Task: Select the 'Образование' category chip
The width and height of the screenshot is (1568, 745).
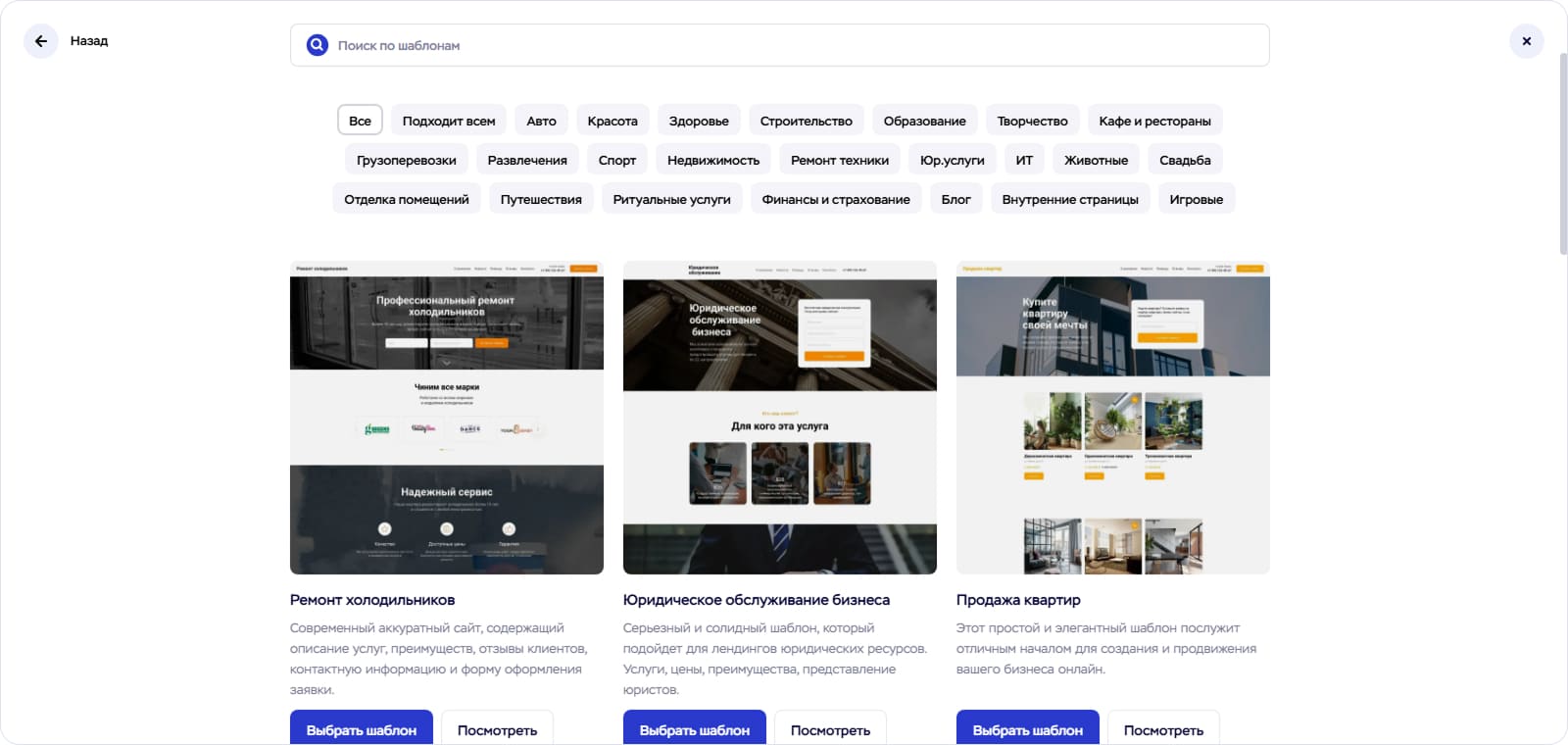Action: pyautogui.click(x=925, y=121)
